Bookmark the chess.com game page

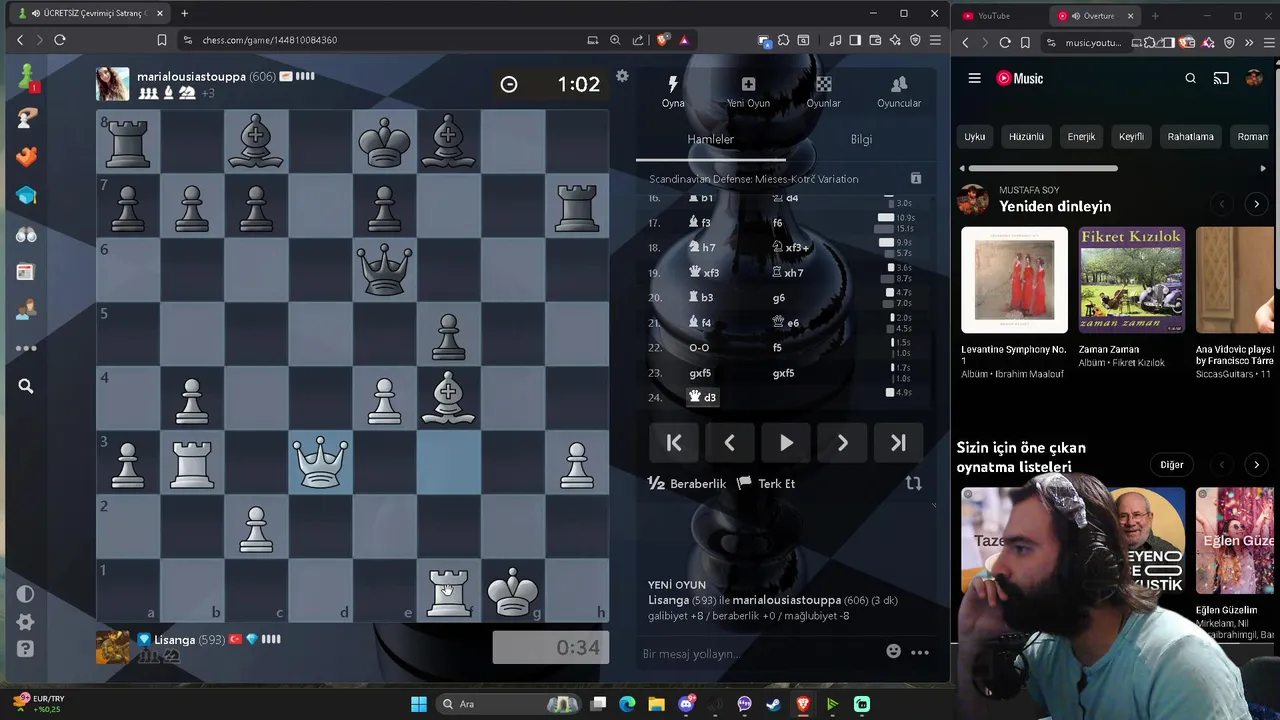(x=161, y=40)
